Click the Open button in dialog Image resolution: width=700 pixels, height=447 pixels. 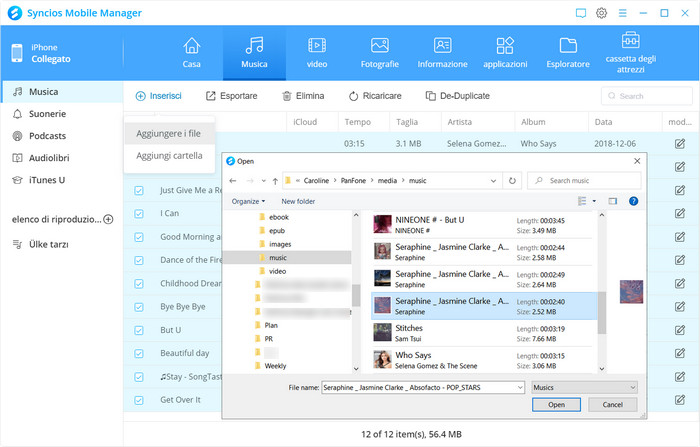pyautogui.click(x=556, y=405)
